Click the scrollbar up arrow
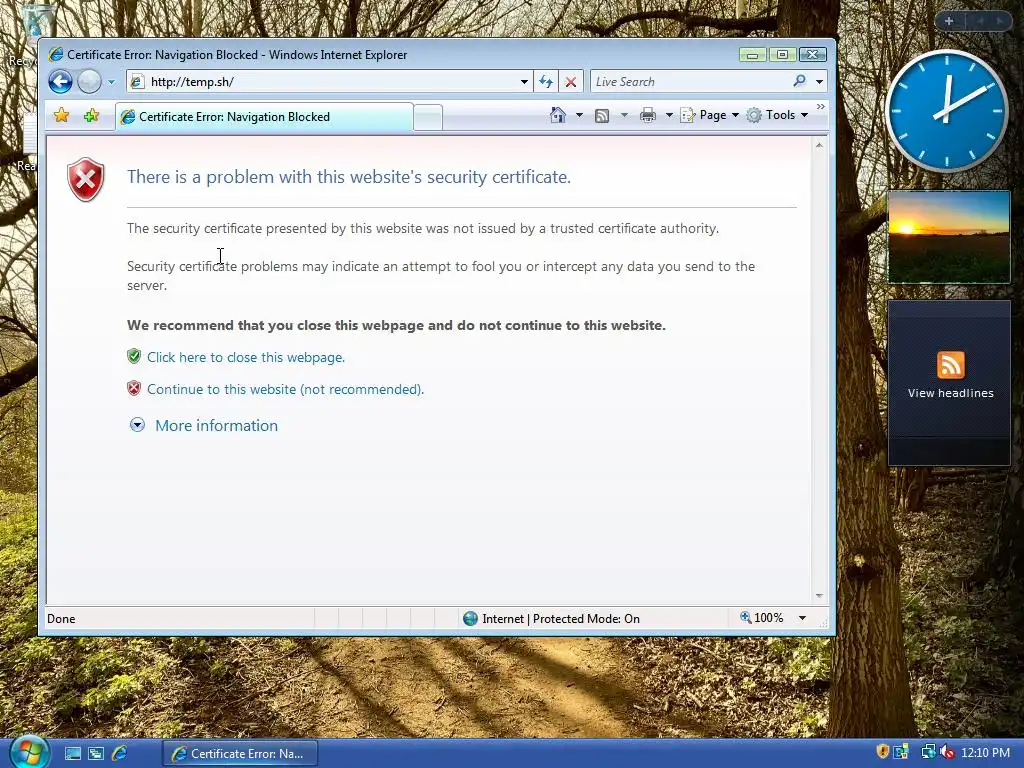This screenshot has height=768, width=1024. pyautogui.click(x=819, y=145)
